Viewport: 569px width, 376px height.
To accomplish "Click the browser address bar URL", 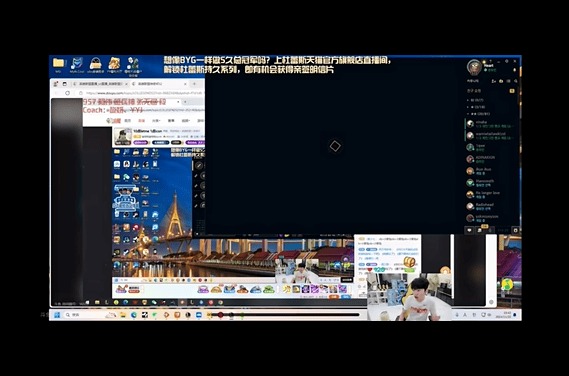I will click(145, 93).
